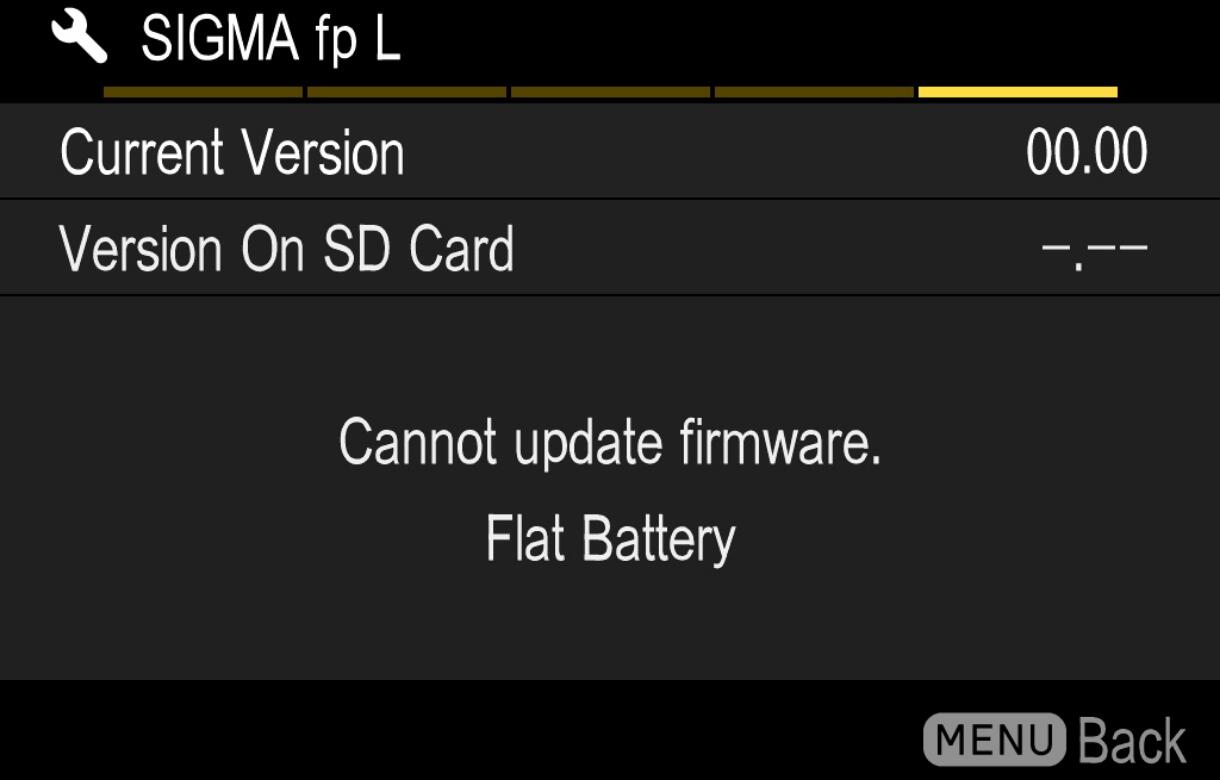
Task: Select the third settings page tab
Action: [610, 92]
